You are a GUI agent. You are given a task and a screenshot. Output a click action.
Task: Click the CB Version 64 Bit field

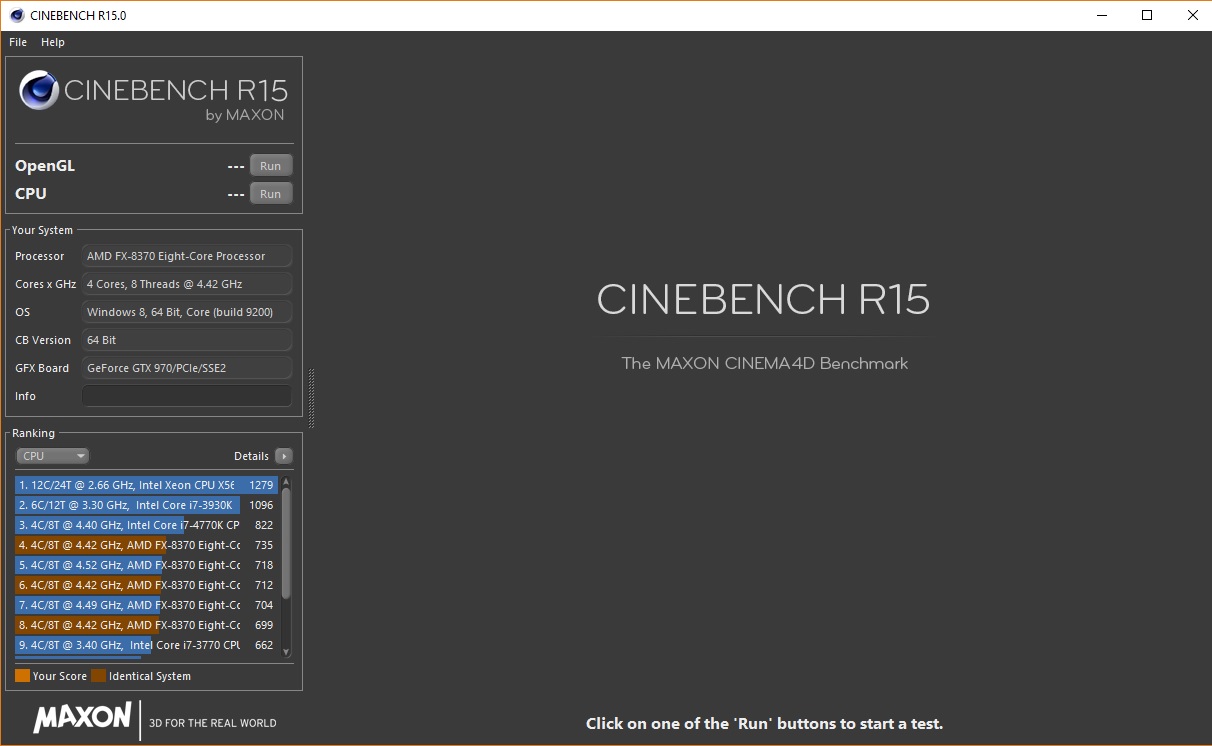tap(187, 340)
